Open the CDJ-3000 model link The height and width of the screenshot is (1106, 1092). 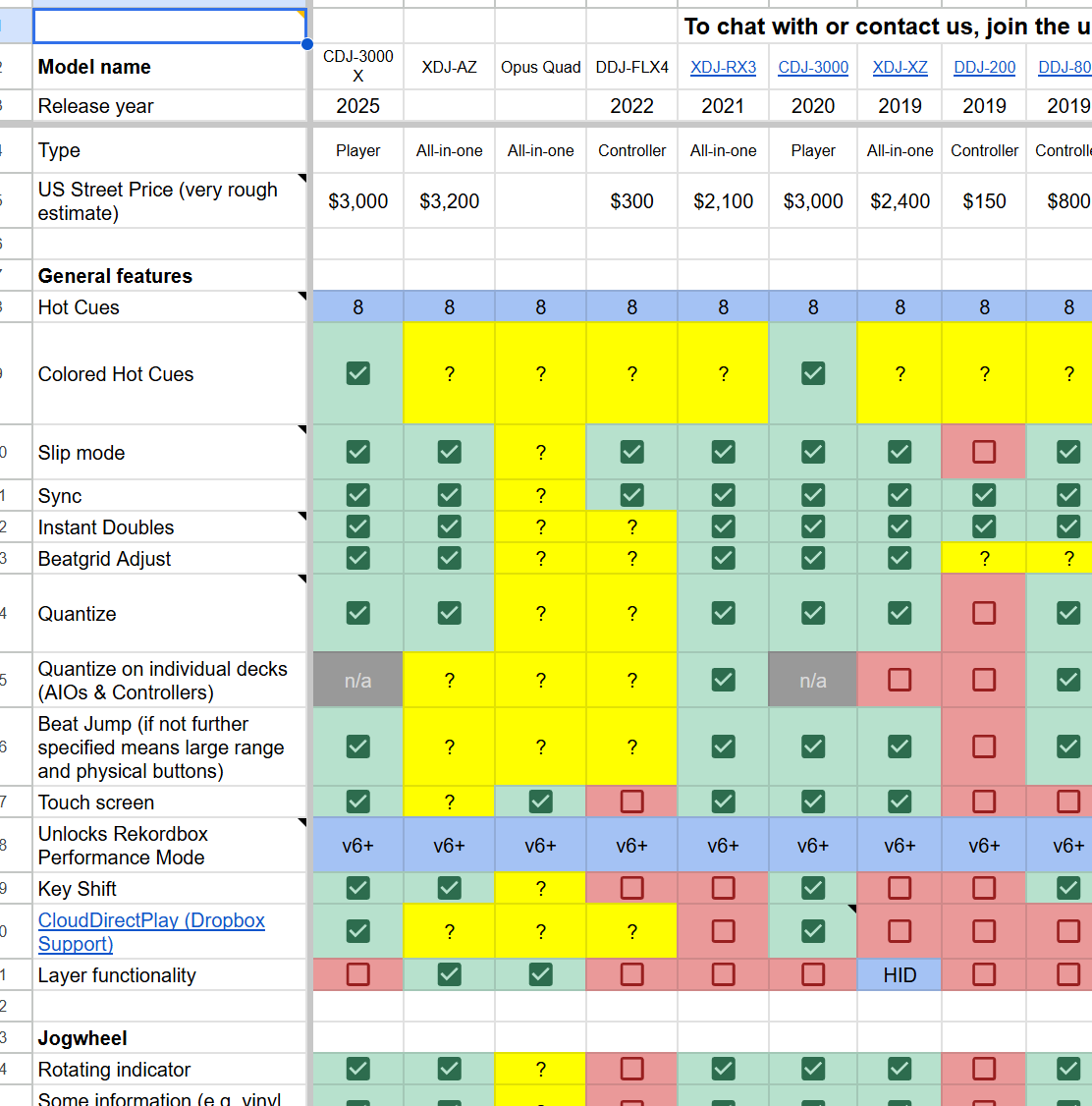click(x=813, y=67)
